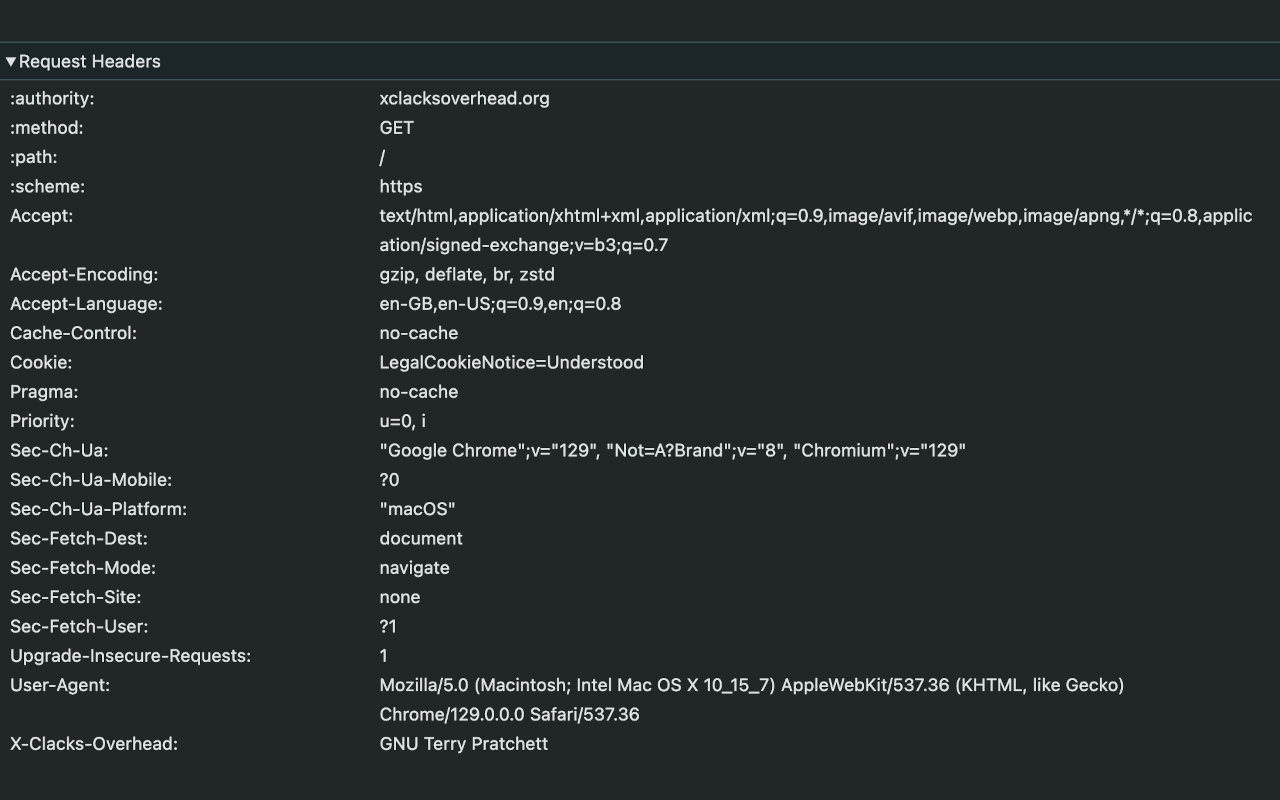Select the Priority: header name
1280x800 pixels.
tap(42, 421)
